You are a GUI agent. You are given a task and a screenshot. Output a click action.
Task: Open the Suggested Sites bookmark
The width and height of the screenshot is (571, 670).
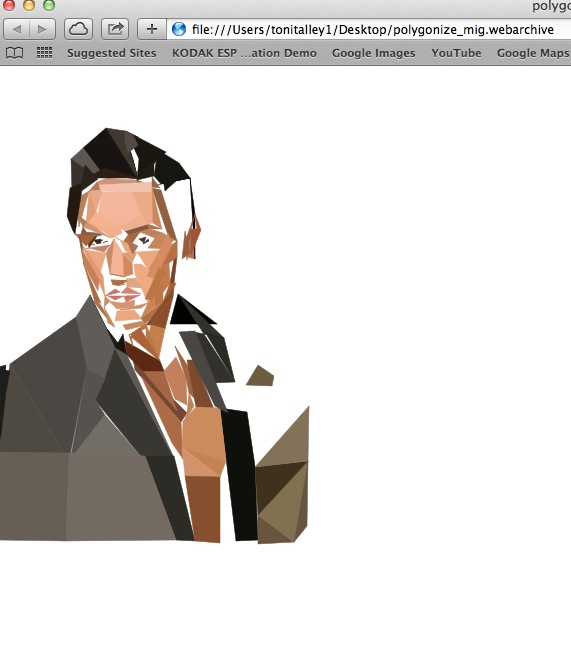coord(112,53)
